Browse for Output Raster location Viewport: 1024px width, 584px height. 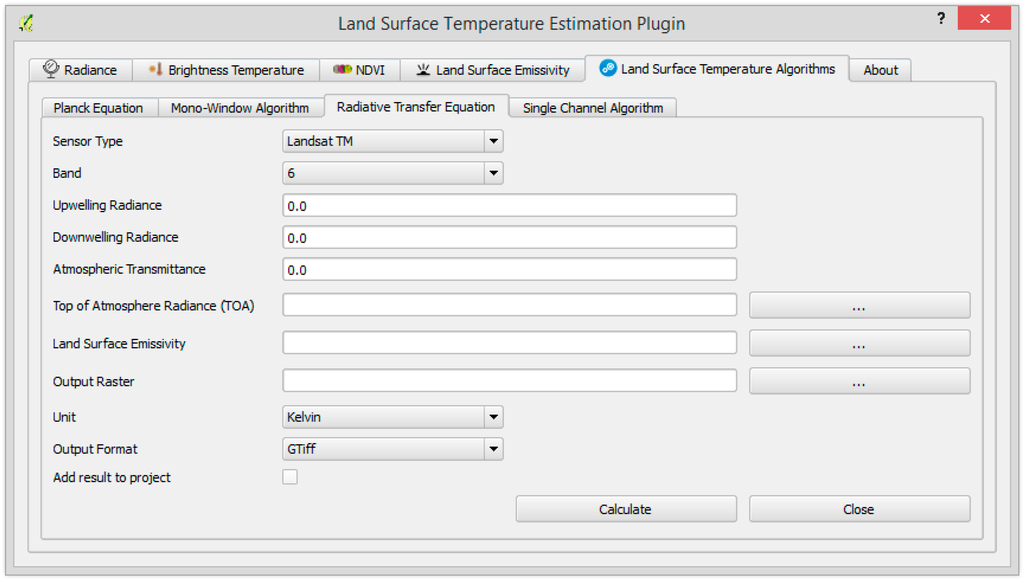[859, 381]
